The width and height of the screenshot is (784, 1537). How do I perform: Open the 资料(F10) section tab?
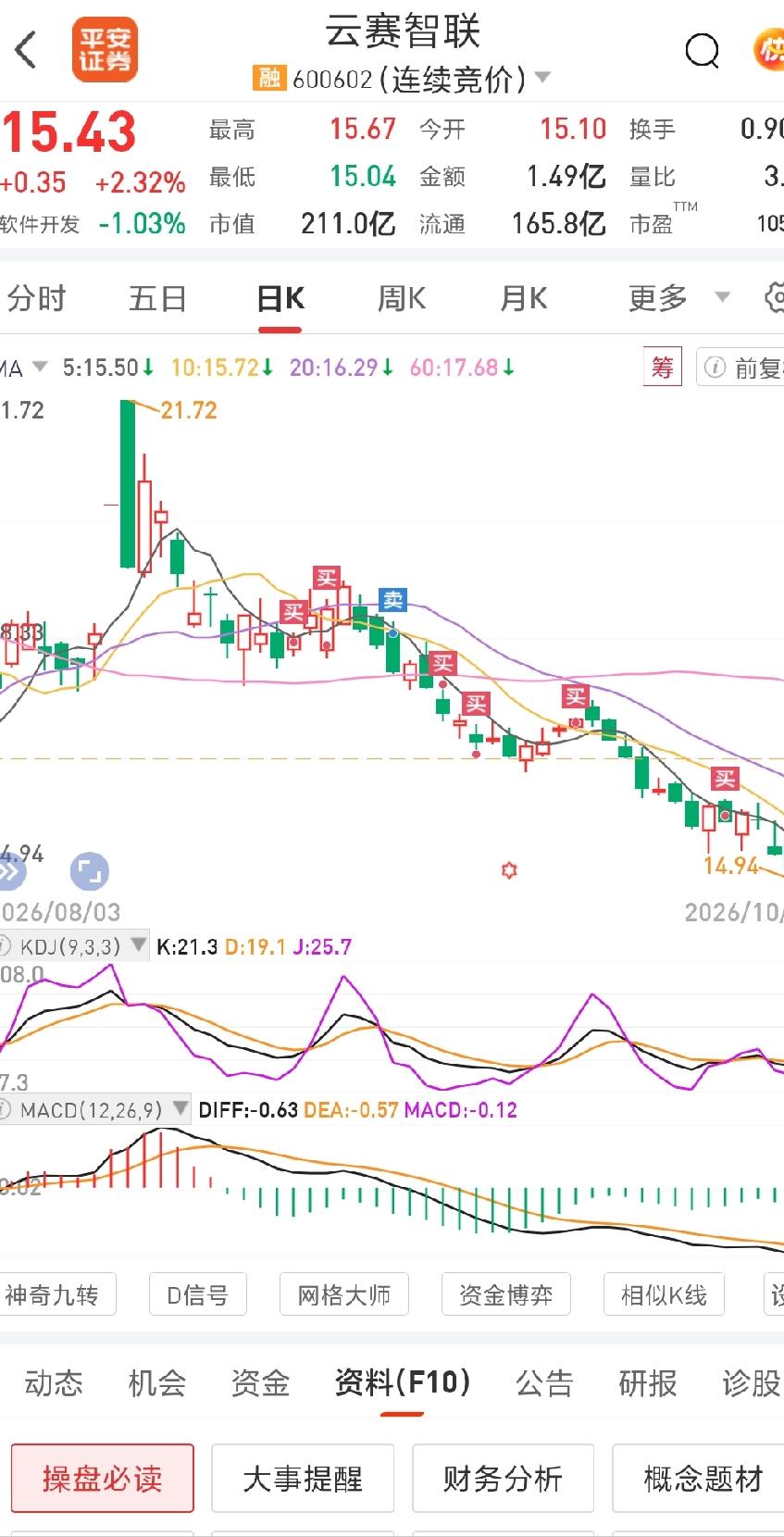(403, 1383)
